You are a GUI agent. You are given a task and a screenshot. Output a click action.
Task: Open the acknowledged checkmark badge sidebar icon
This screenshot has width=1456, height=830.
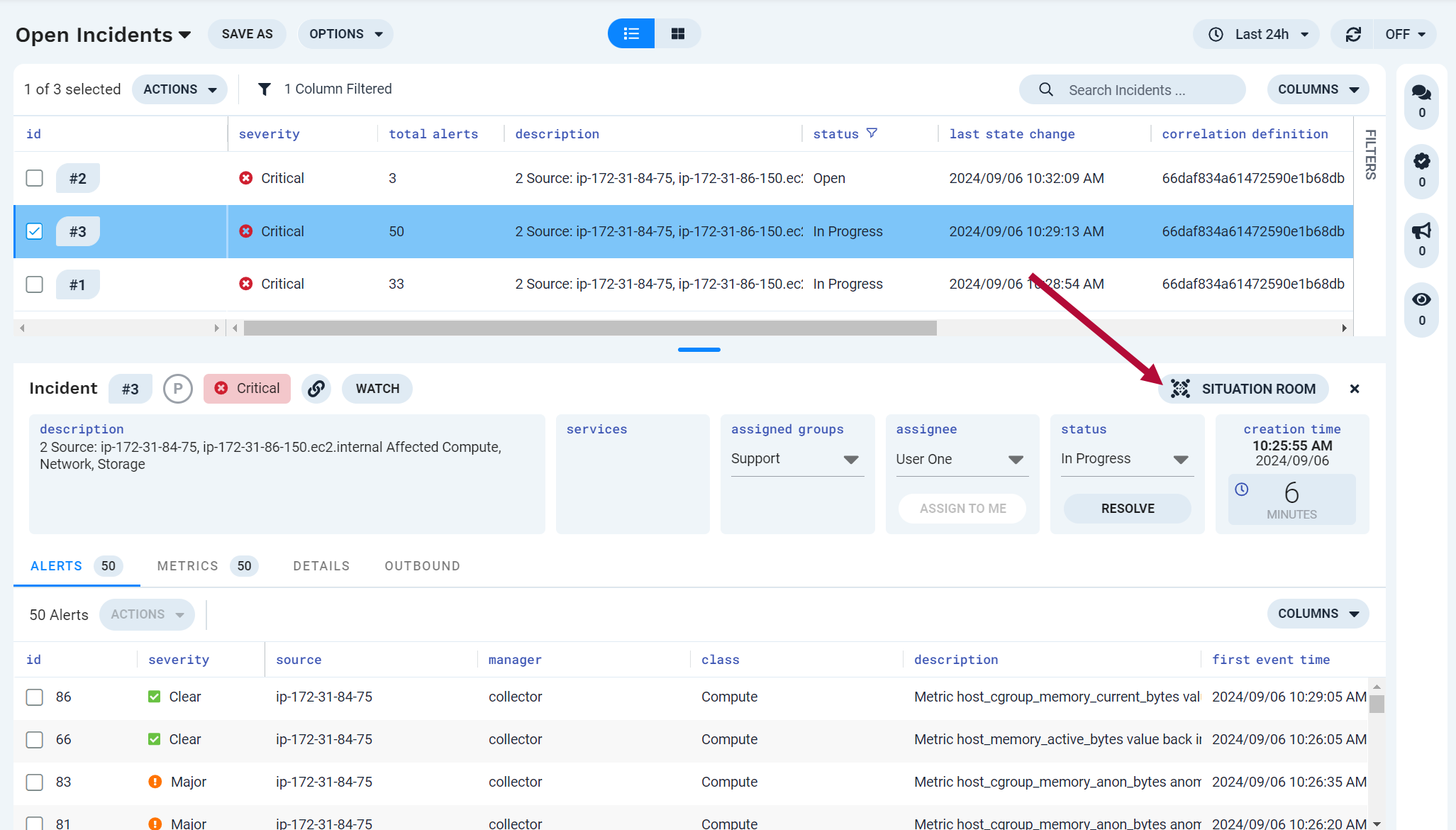pyautogui.click(x=1421, y=170)
